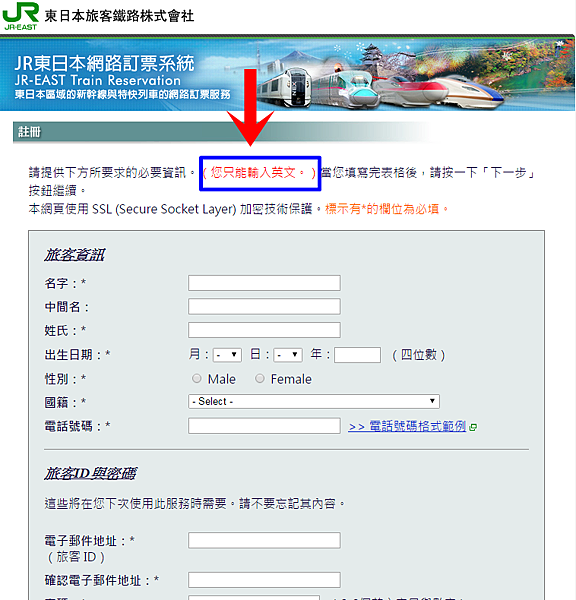Click the 出生日期 label

[x=77, y=355]
